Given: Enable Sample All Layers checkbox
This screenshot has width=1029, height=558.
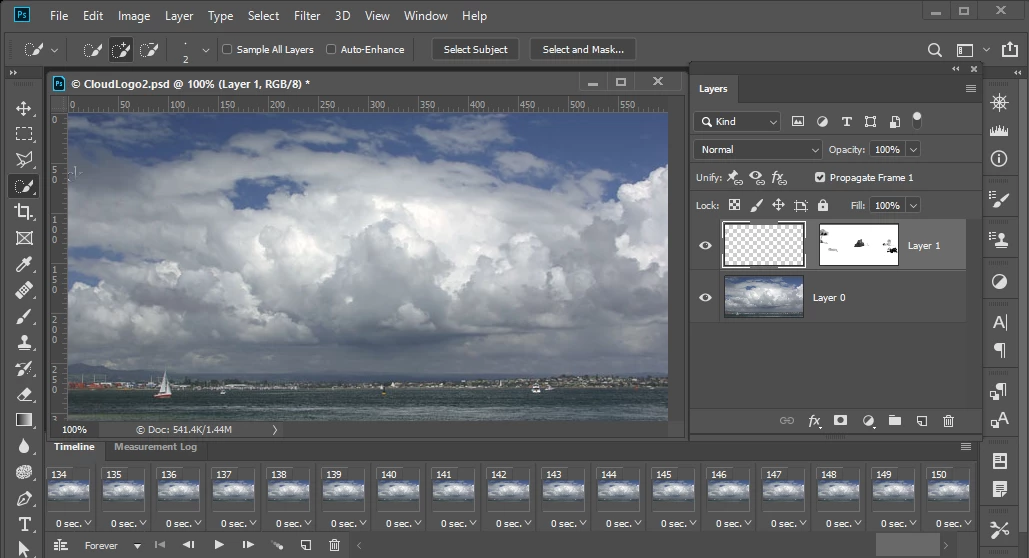Looking at the screenshot, I should [x=227, y=49].
